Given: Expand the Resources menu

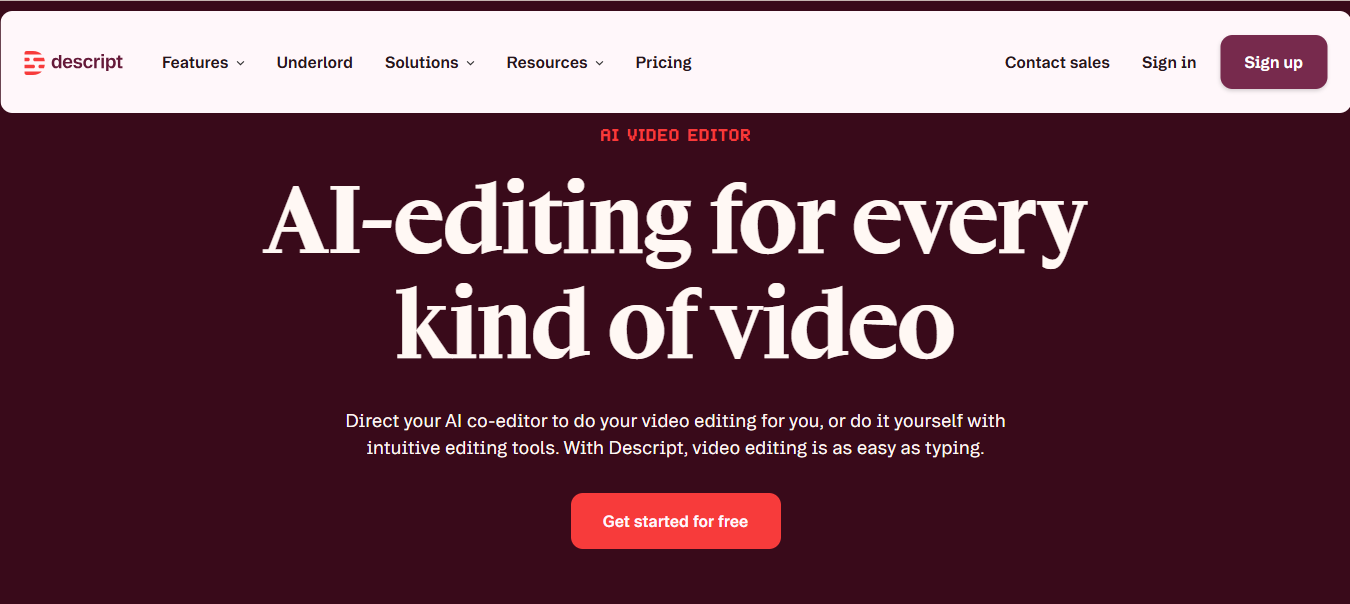Looking at the screenshot, I should pos(555,62).
